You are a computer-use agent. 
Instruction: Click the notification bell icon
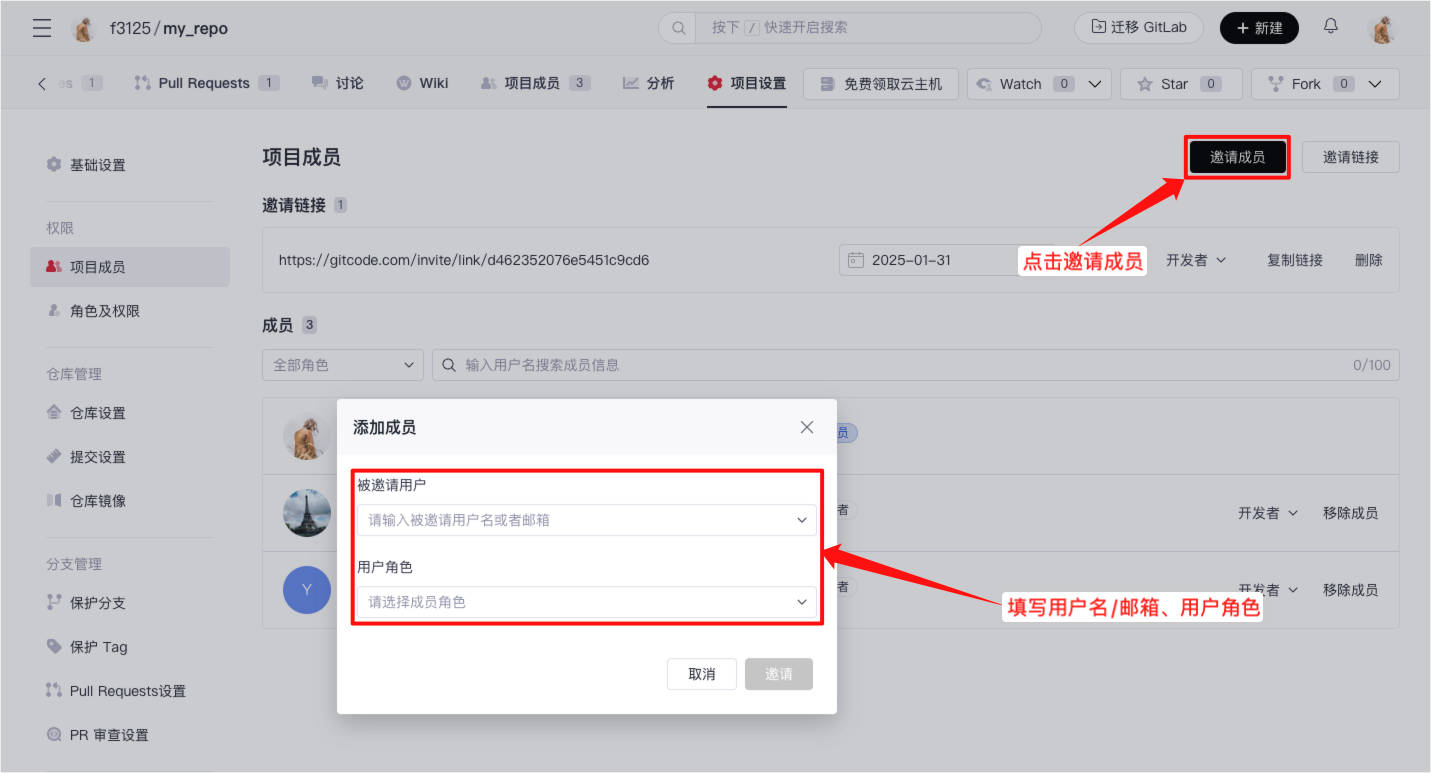pos(1330,27)
